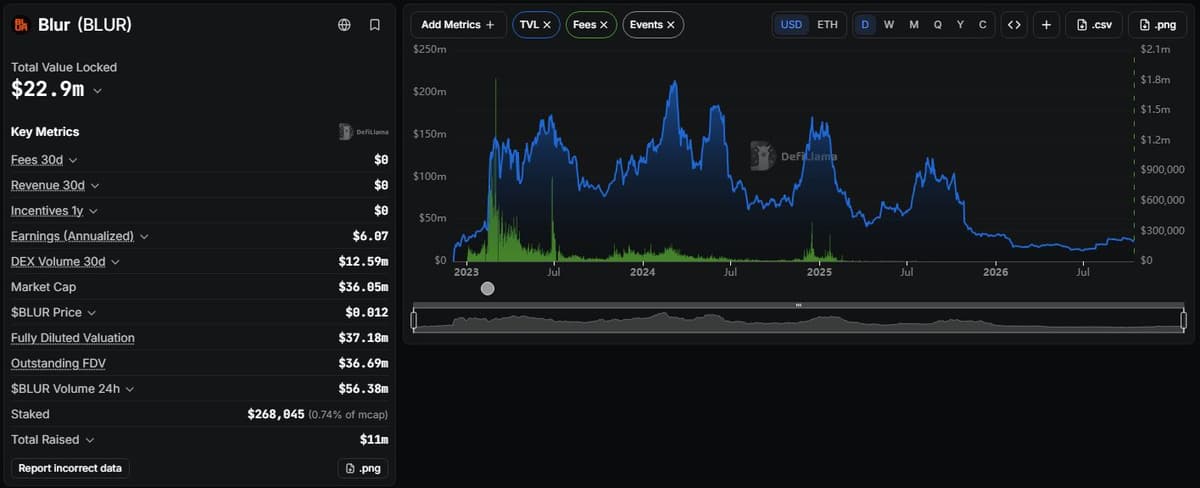This screenshot has height=488, width=1200.
Task: Remove the Events chip
Action: (x=670, y=24)
